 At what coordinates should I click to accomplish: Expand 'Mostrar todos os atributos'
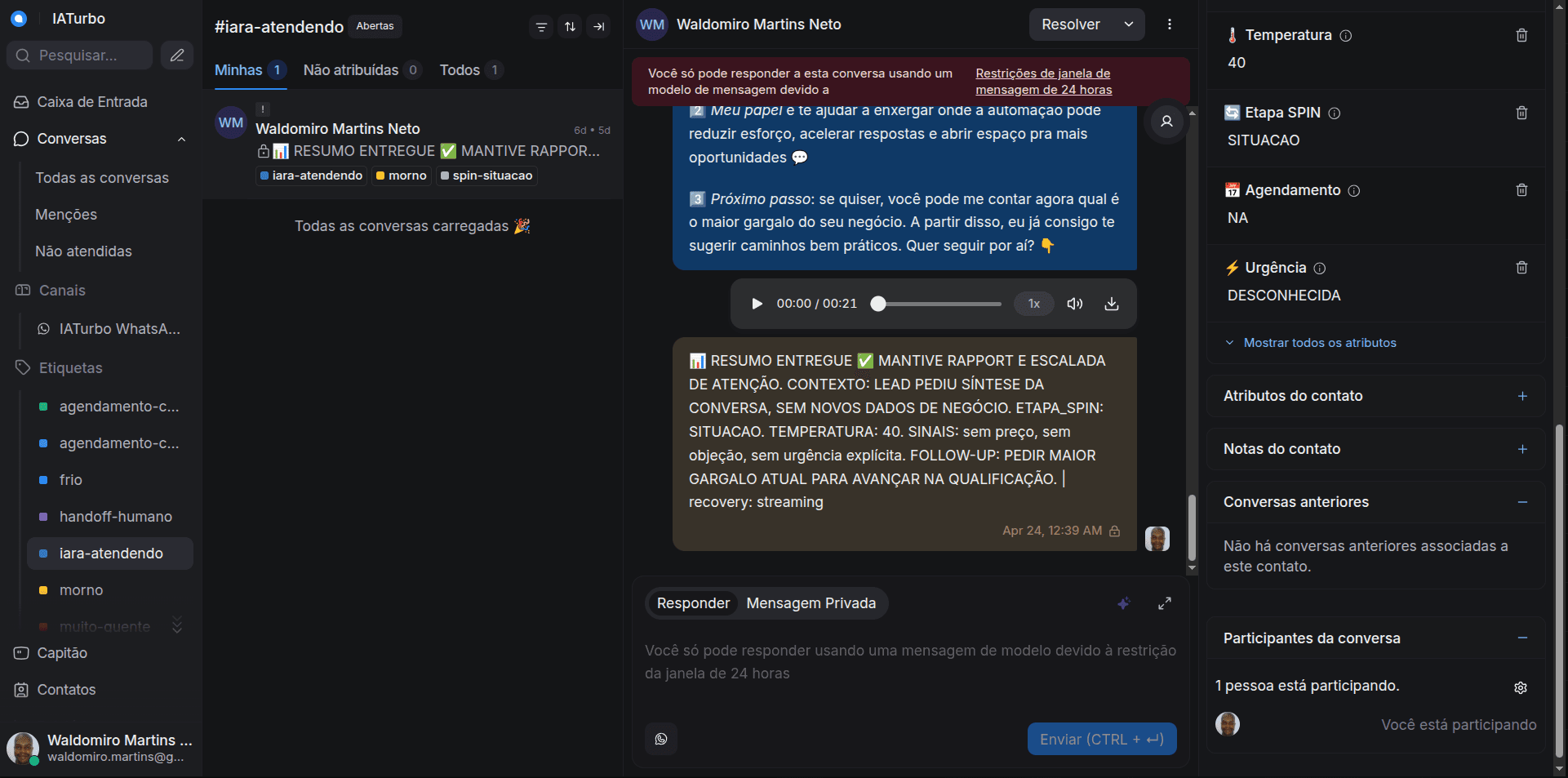(1319, 343)
